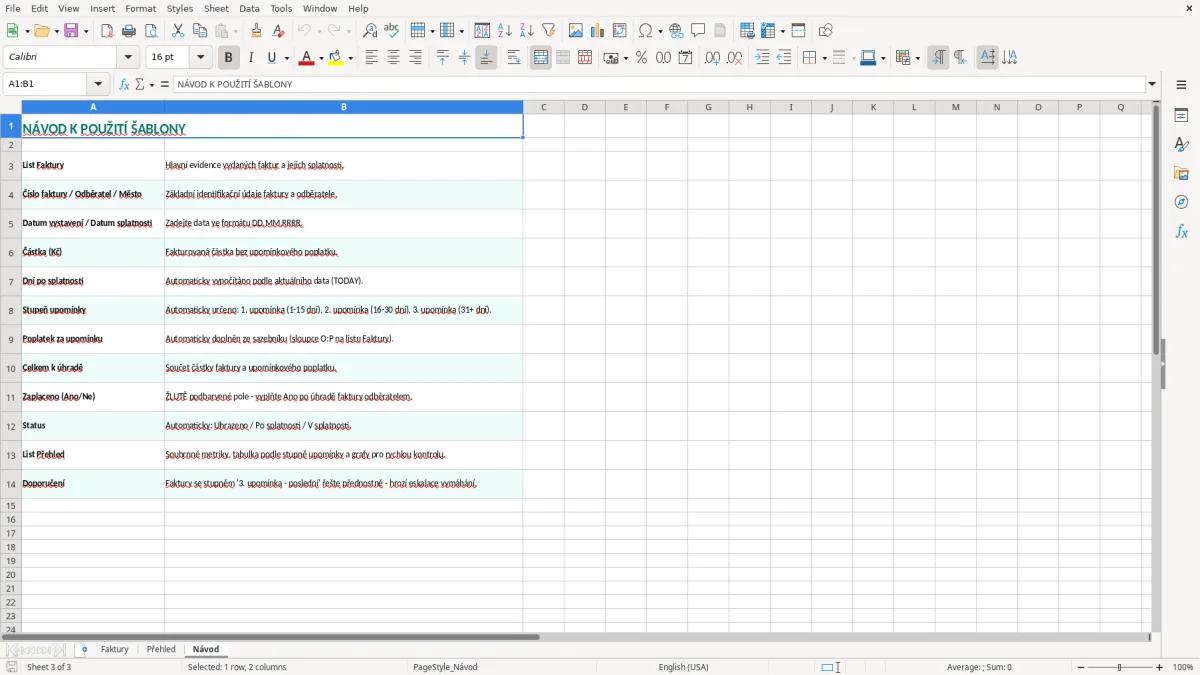The image size is (1200, 675).
Task: Open the Font Size dropdown
Action: click(201, 58)
